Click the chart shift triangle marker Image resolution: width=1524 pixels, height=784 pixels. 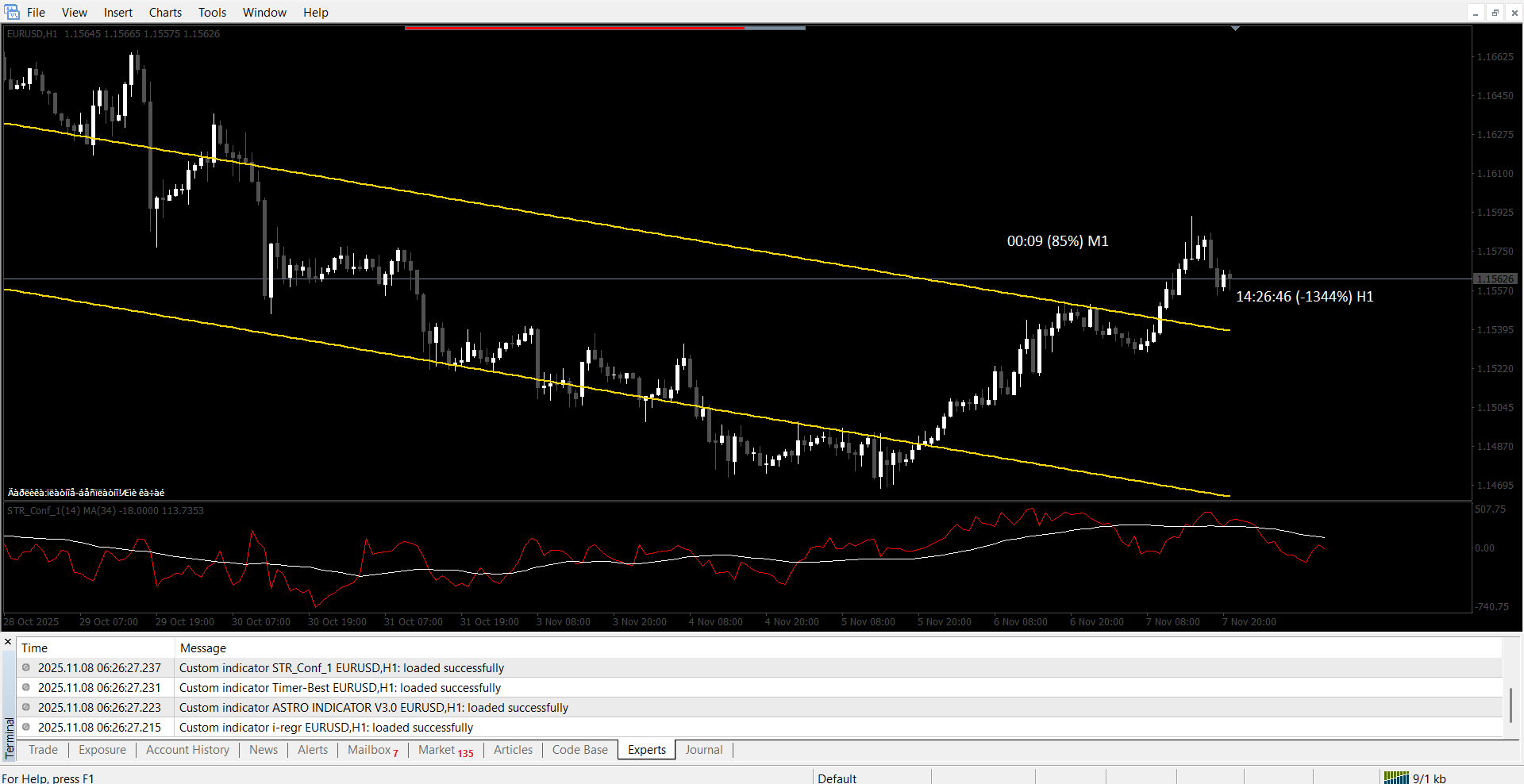(x=1235, y=29)
